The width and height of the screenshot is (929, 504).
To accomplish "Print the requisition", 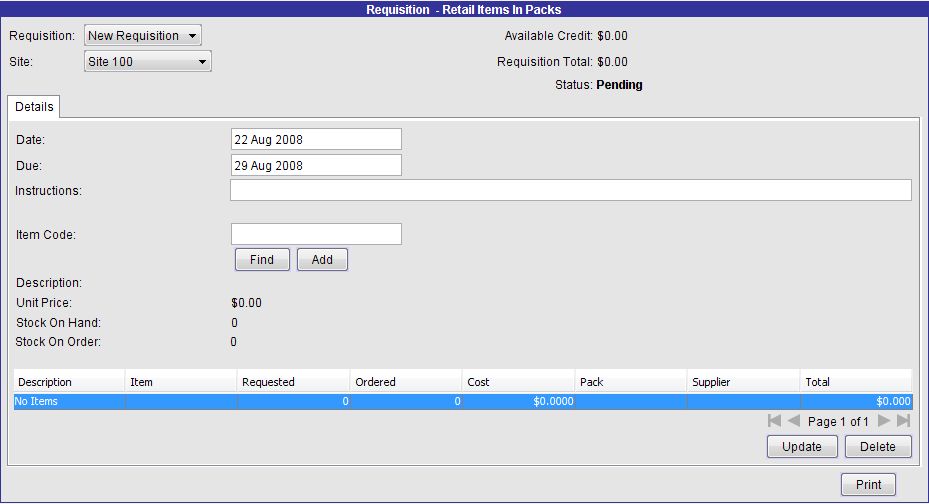I will tap(868, 485).
